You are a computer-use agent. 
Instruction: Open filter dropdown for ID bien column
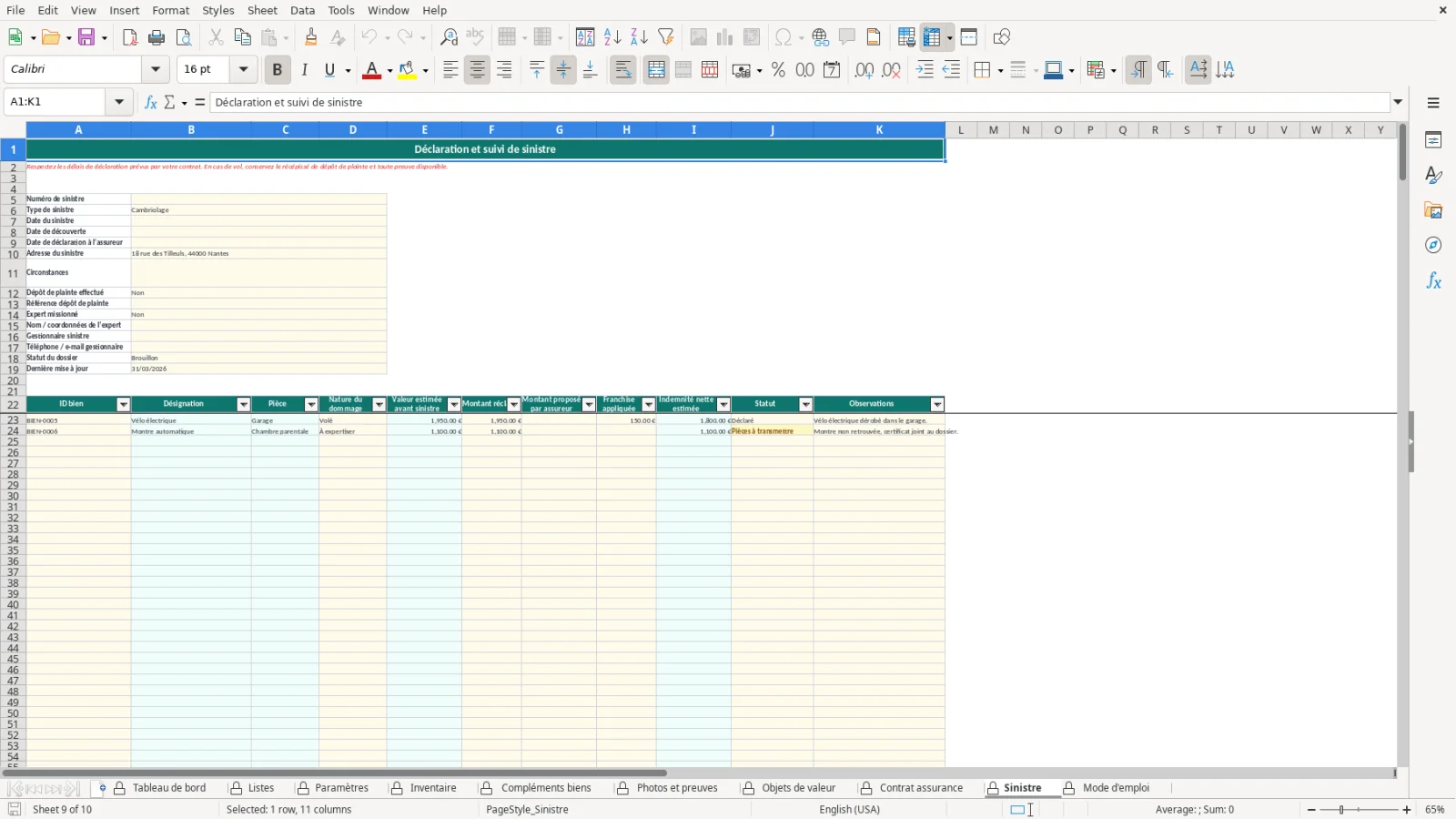coord(123,405)
